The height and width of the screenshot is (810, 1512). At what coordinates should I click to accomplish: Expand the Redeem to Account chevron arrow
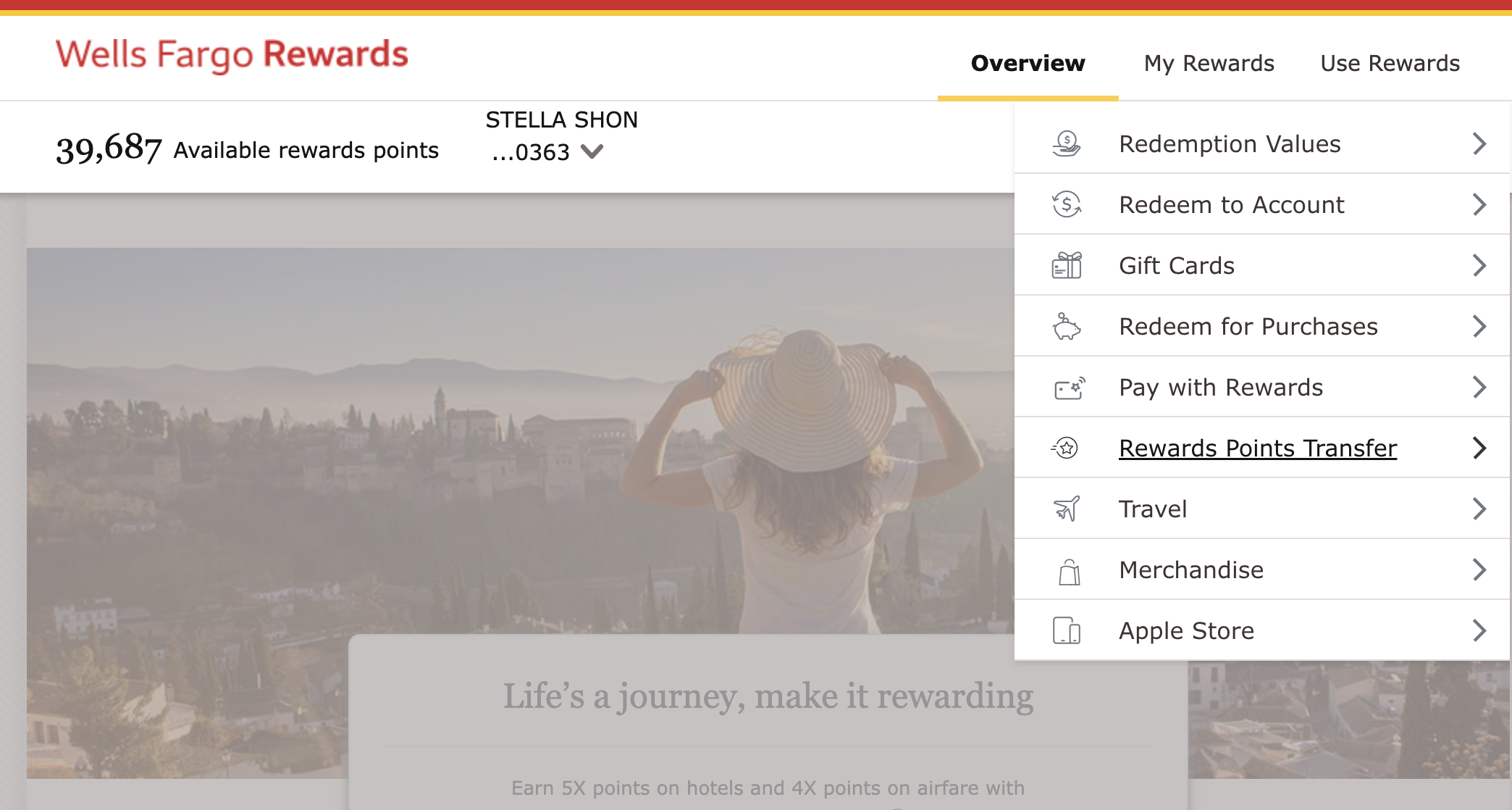[1479, 204]
